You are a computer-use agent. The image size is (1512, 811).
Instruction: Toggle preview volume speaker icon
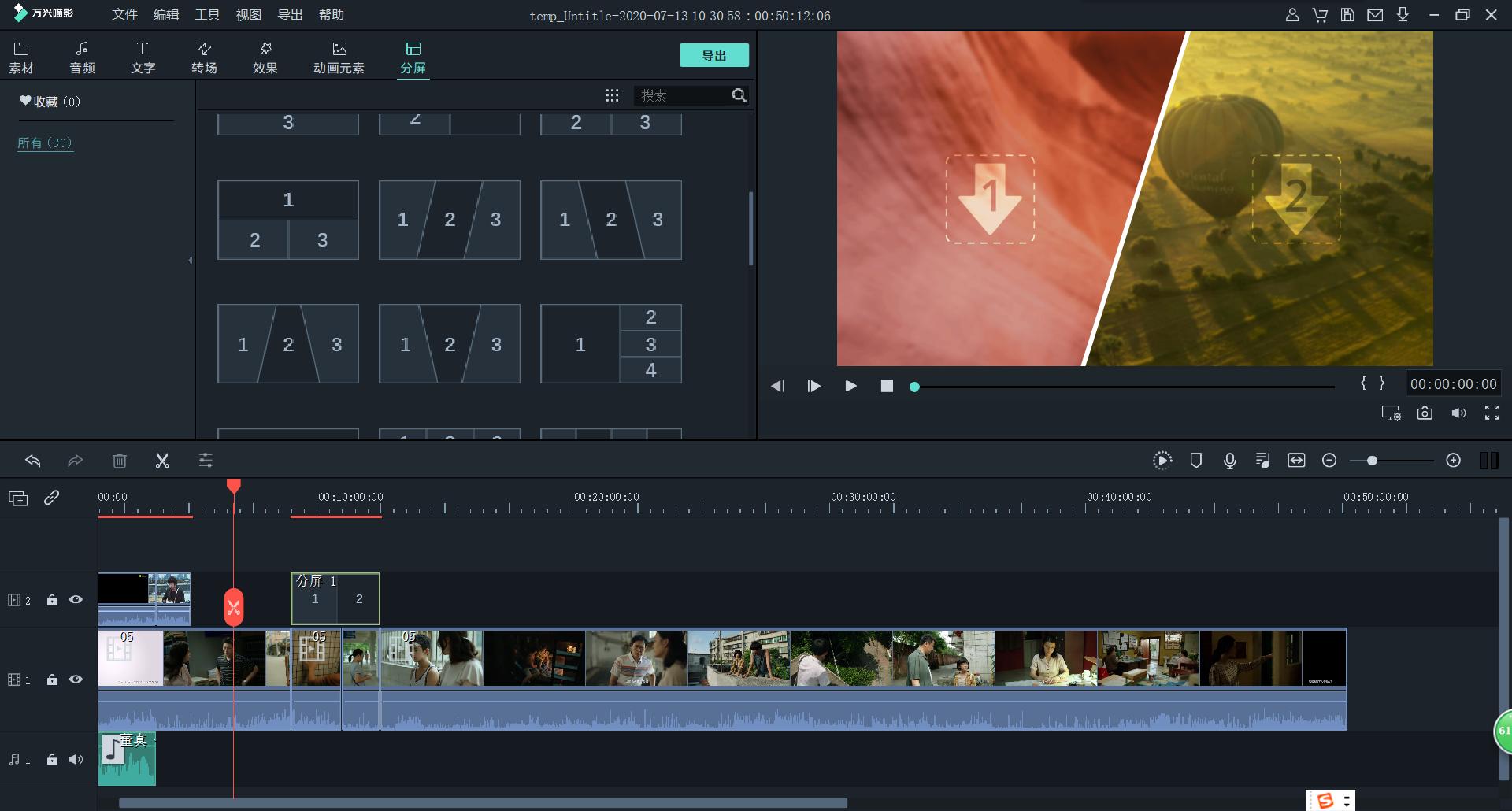tap(1458, 413)
